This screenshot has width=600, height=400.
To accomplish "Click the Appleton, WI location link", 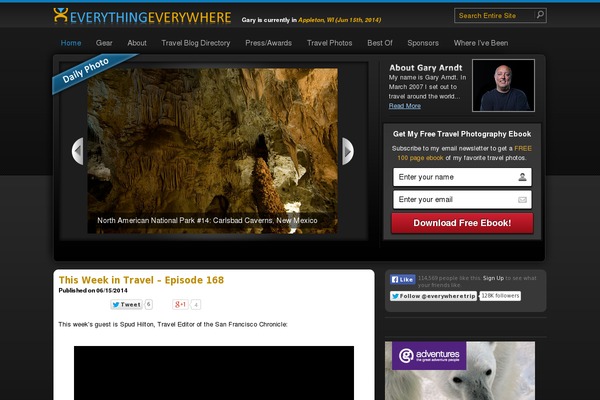I will coord(339,20).
